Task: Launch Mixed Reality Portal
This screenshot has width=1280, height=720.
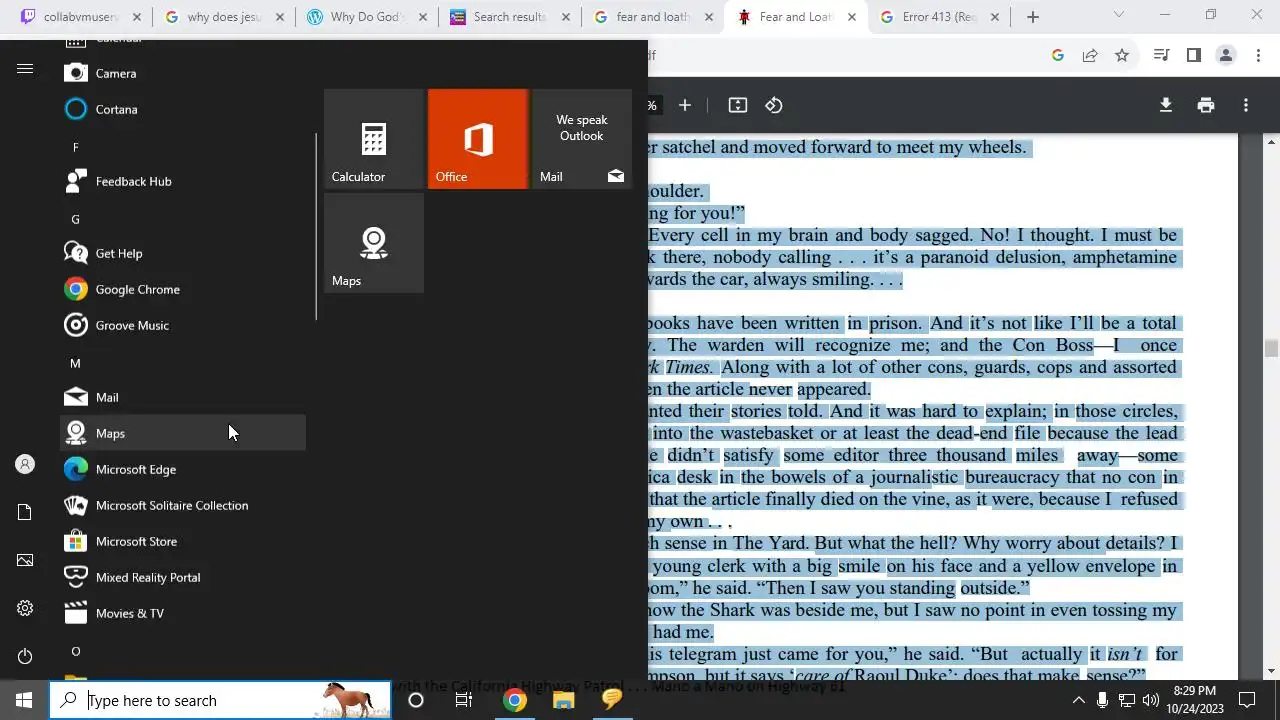Action: point(183,577)
